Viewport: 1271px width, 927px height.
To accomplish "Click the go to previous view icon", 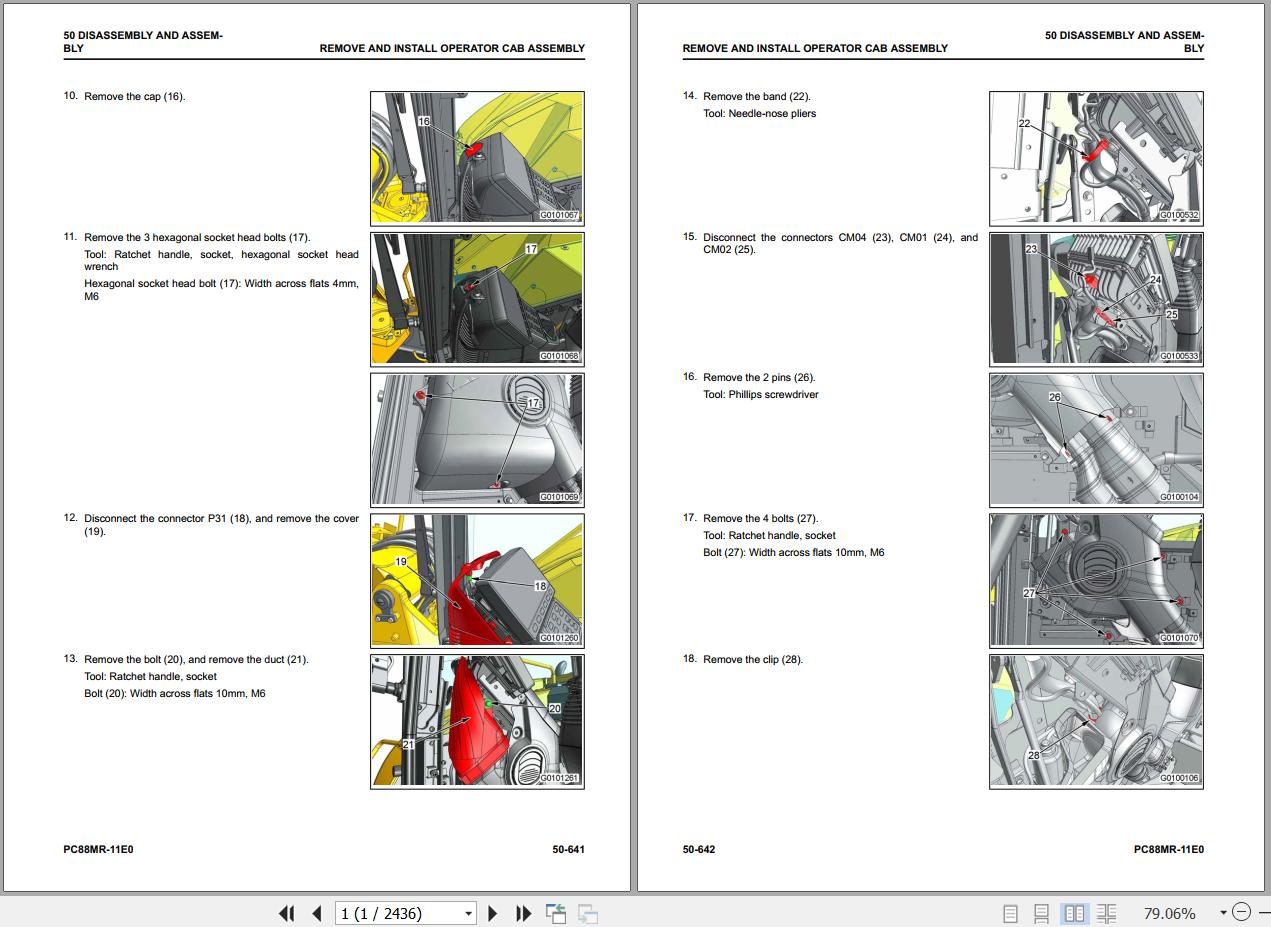I will click(556, 913).
